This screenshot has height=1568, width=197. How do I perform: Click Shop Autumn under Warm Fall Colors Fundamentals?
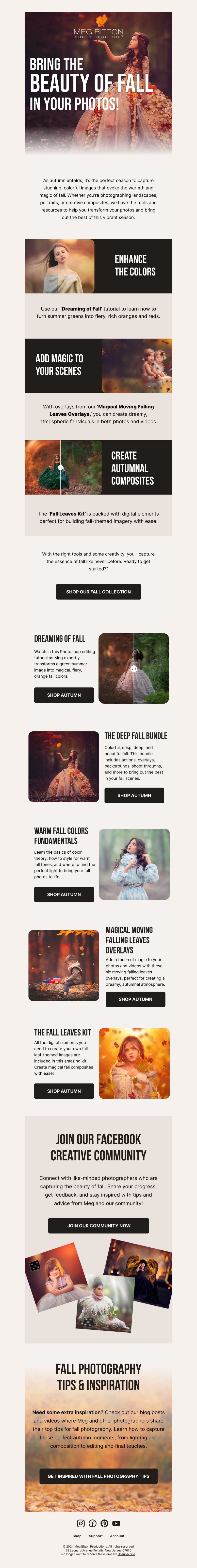64,894
